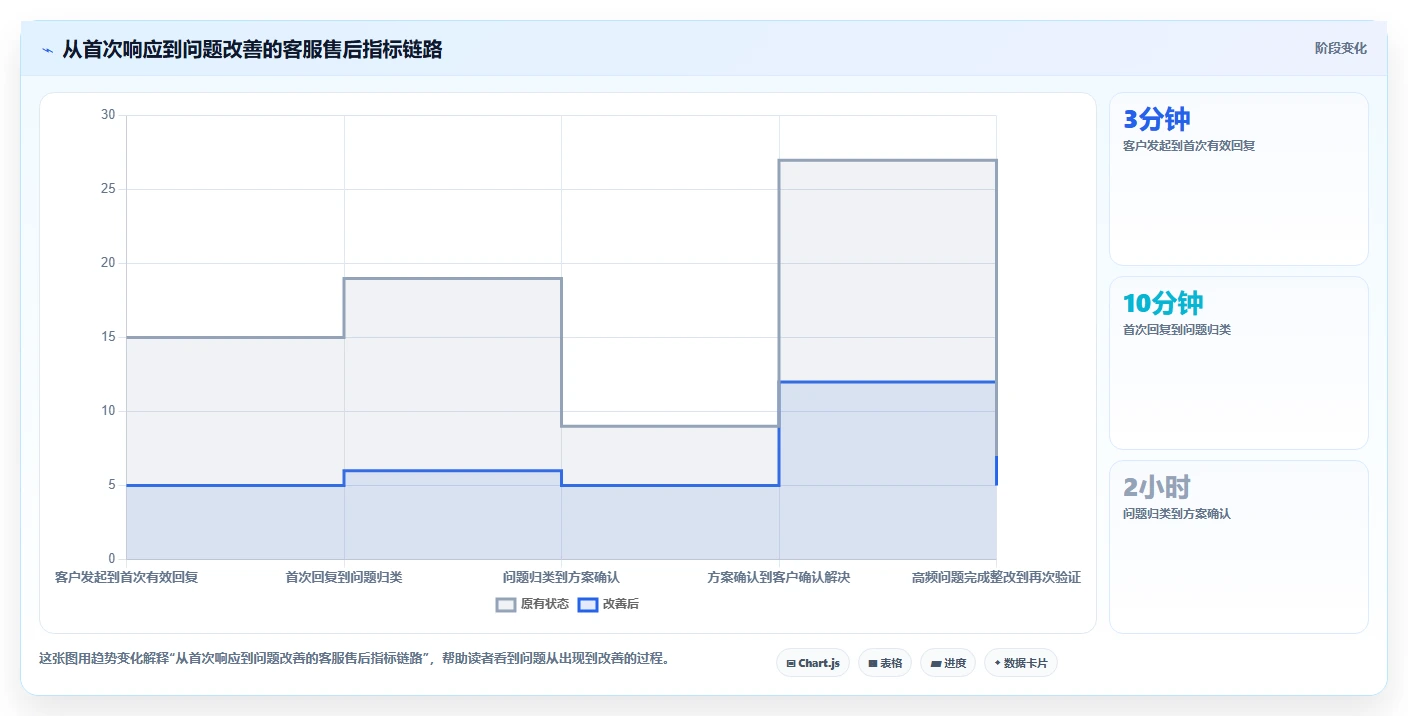Image resolution: width=1408 pixels, height=716 pixels.
Task: Click the title 从首次响应到问题改善的客服售后指标链路
Action: [x=252, y=50]
